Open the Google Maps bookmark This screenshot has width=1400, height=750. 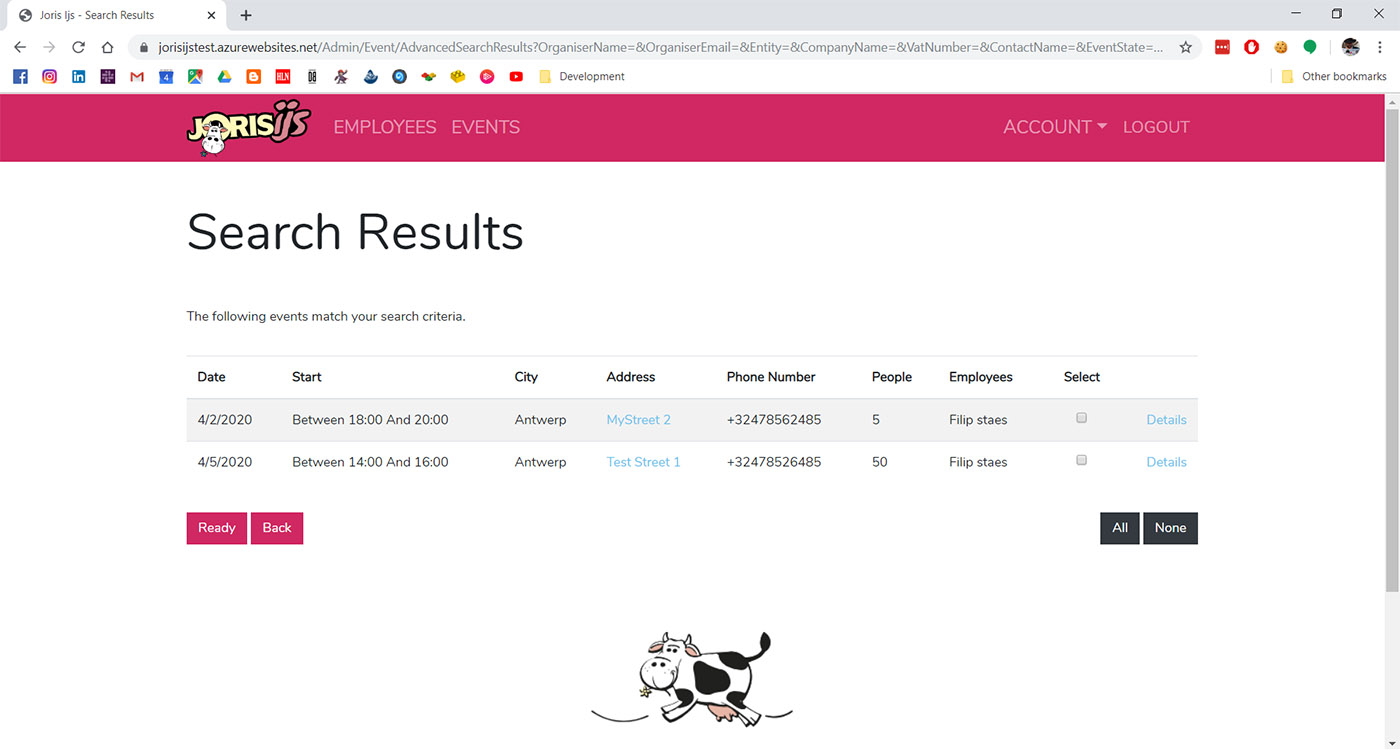pyautogui.click(x=195, y=76)
